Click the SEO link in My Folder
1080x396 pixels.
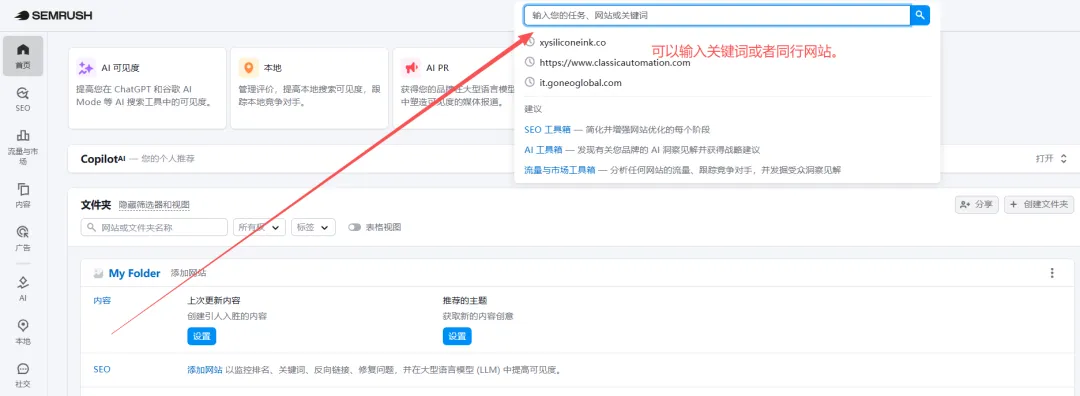click(x=102, y=369)
